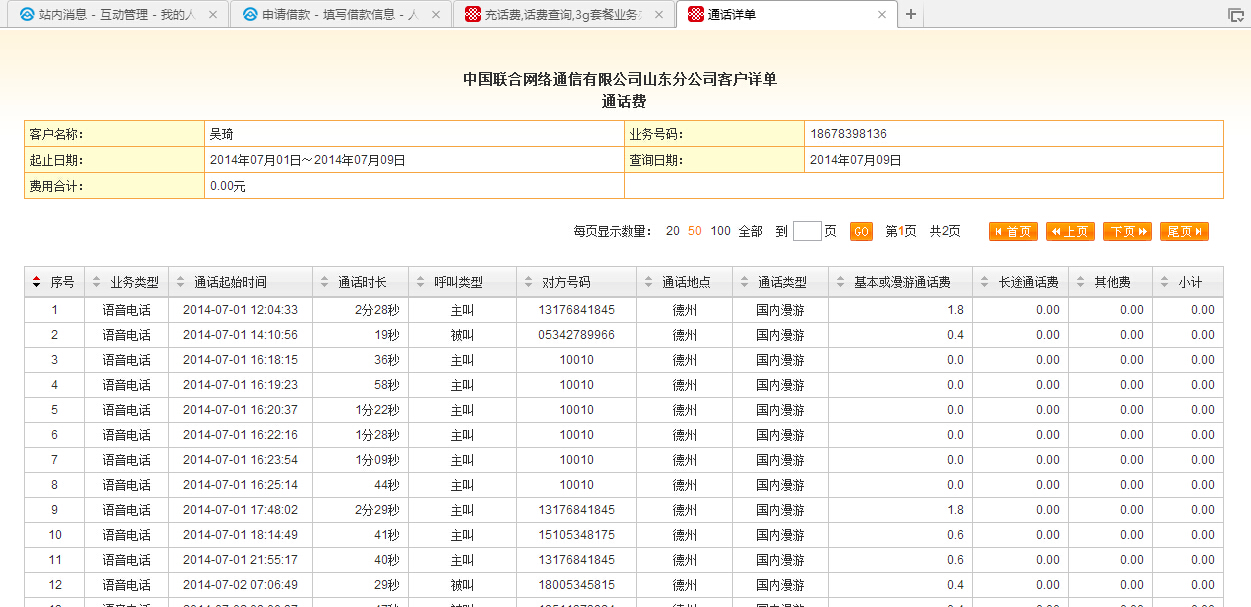The image size is (1251, 607).
Task: Open a new browser tab with plus icon
Action: tap(910, 15)
